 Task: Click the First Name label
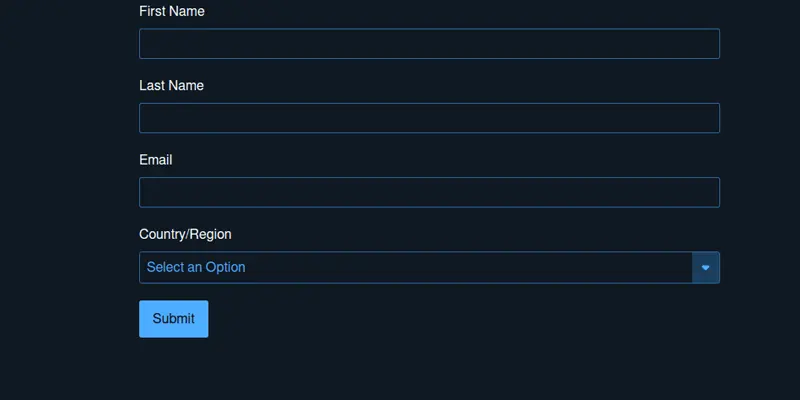(x=173, y=11)
